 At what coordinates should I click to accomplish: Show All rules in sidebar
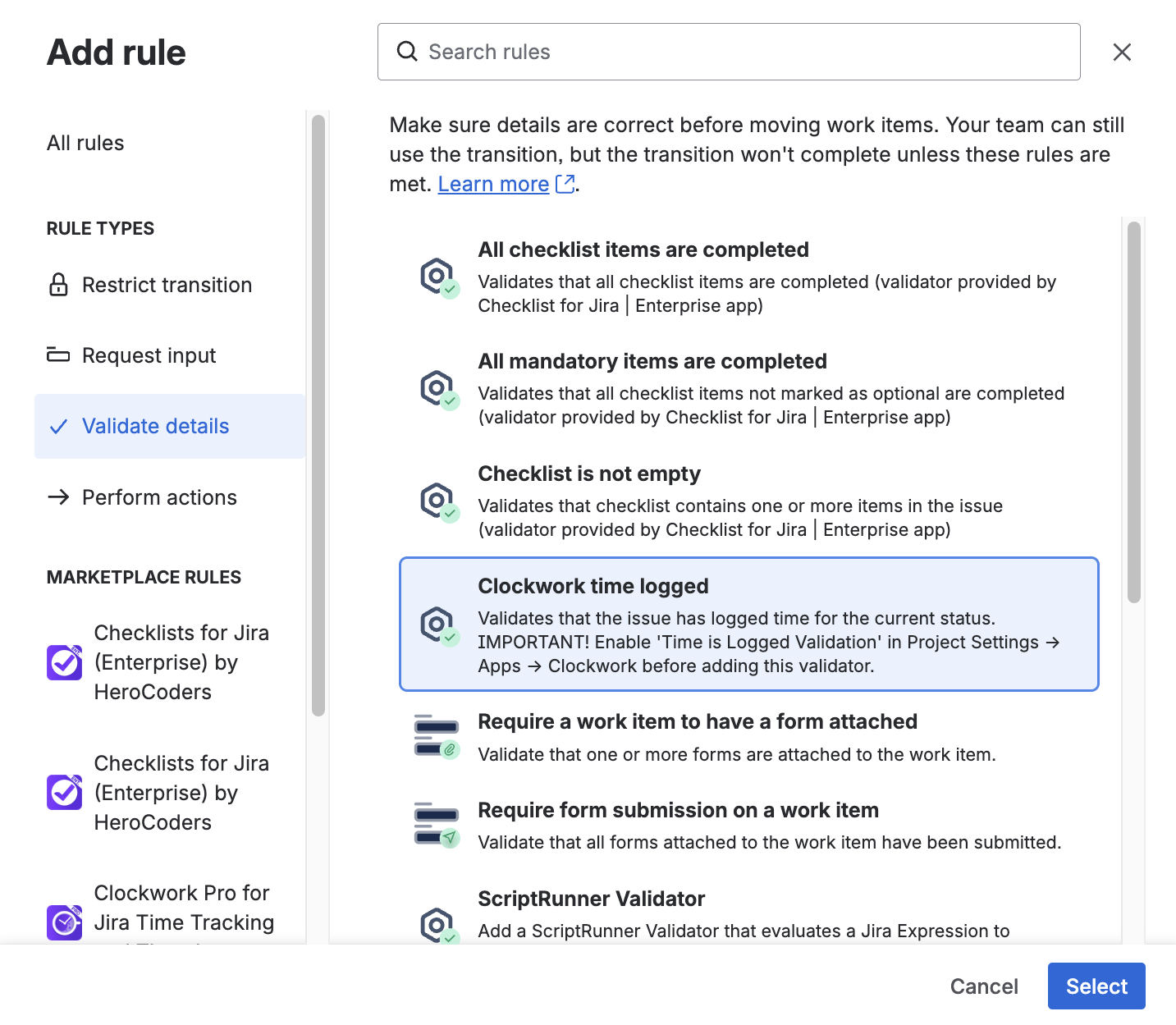point(85,143)
